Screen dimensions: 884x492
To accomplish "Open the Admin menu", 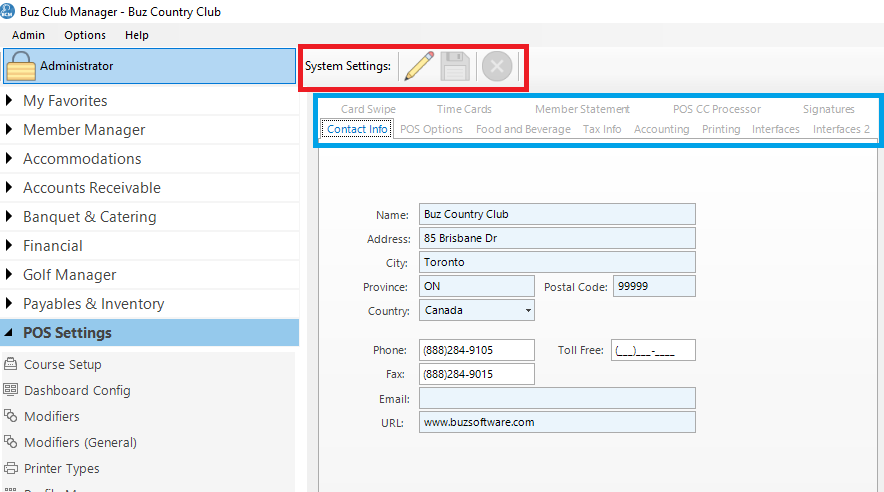I will tap(28, 35).
